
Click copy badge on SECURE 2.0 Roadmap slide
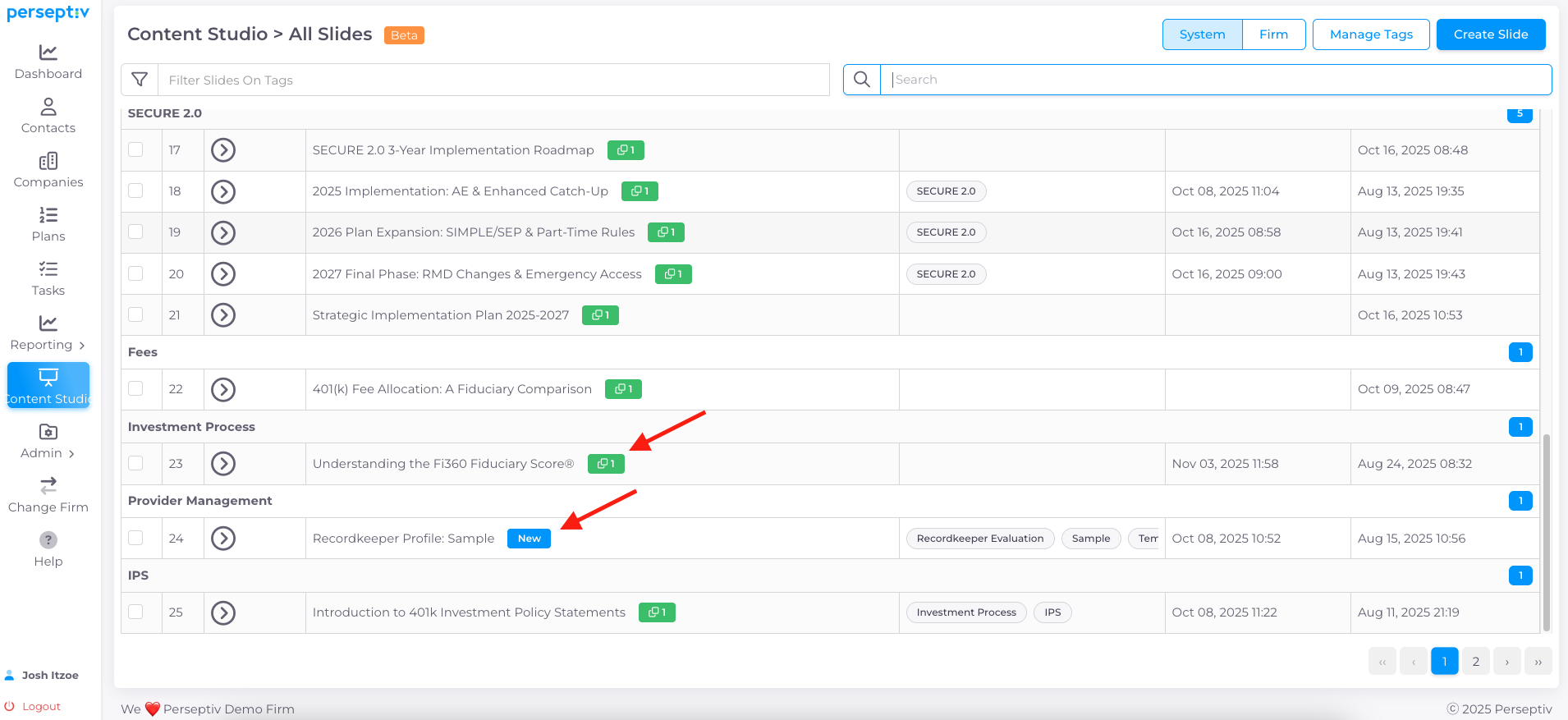click(626, 150)
